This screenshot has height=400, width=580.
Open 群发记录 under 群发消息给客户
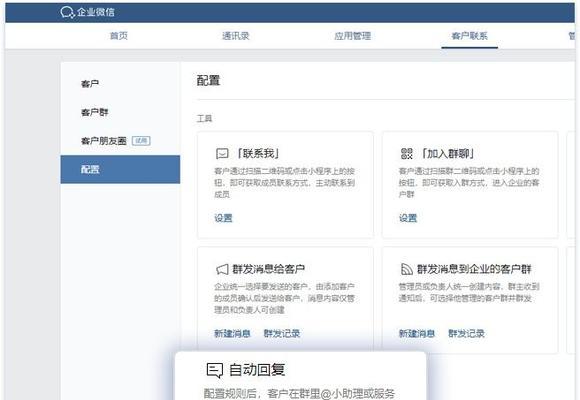point(281,333)
